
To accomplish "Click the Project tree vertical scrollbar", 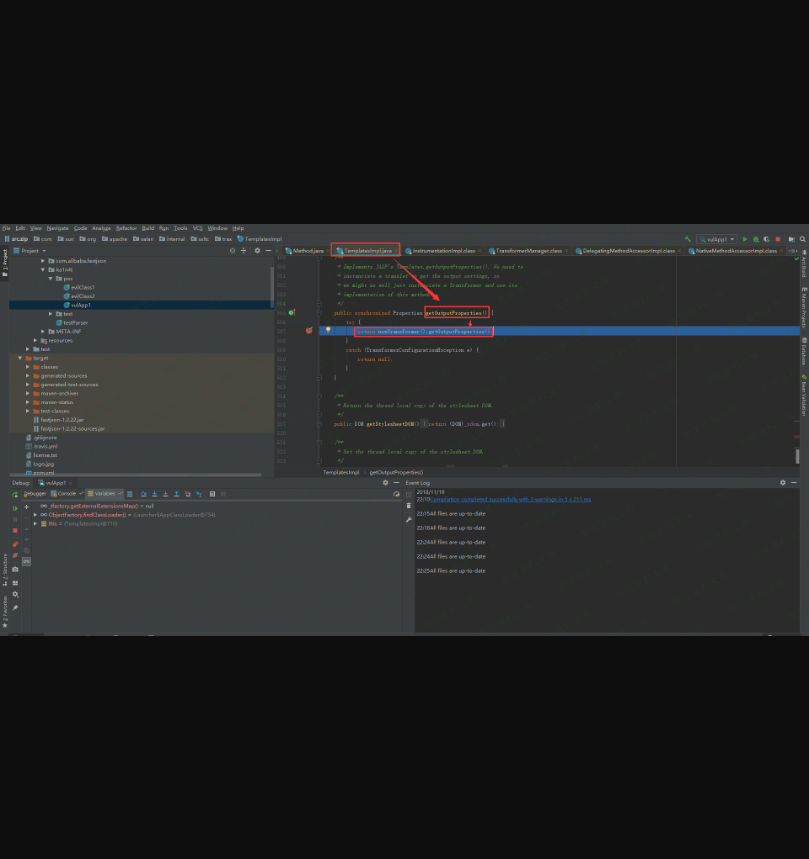I will 272,285.
